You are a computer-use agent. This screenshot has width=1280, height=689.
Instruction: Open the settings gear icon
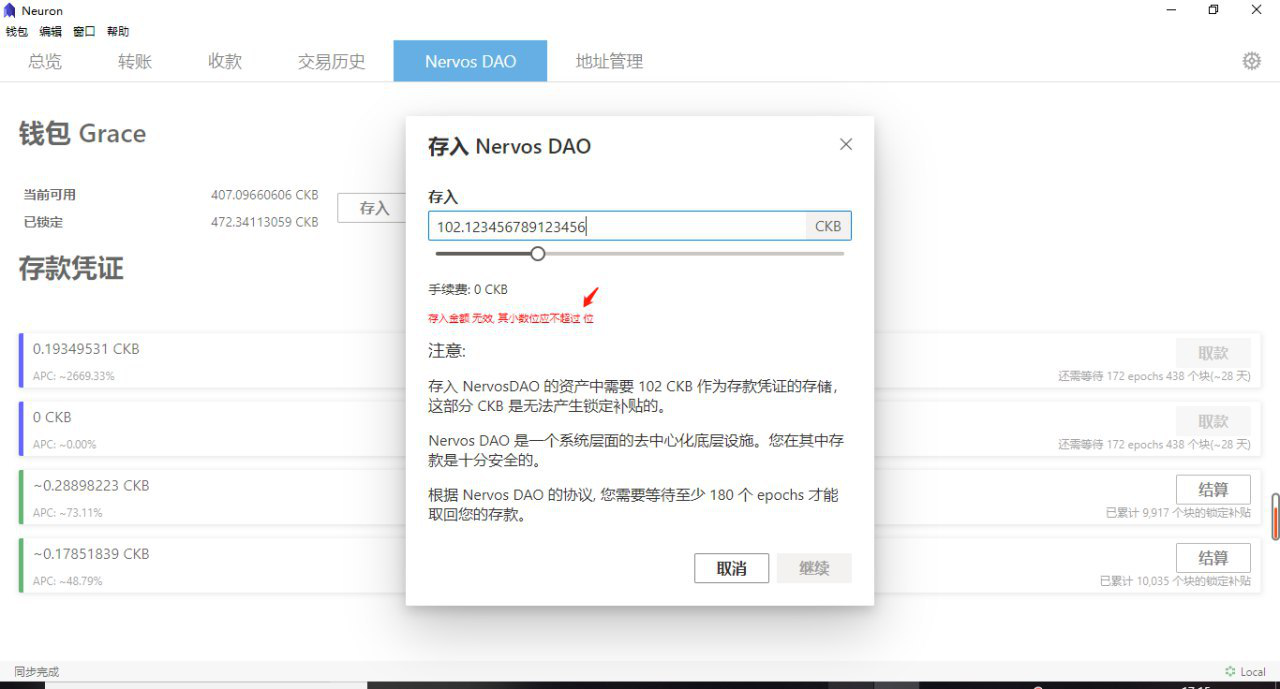pos(1251,61)
